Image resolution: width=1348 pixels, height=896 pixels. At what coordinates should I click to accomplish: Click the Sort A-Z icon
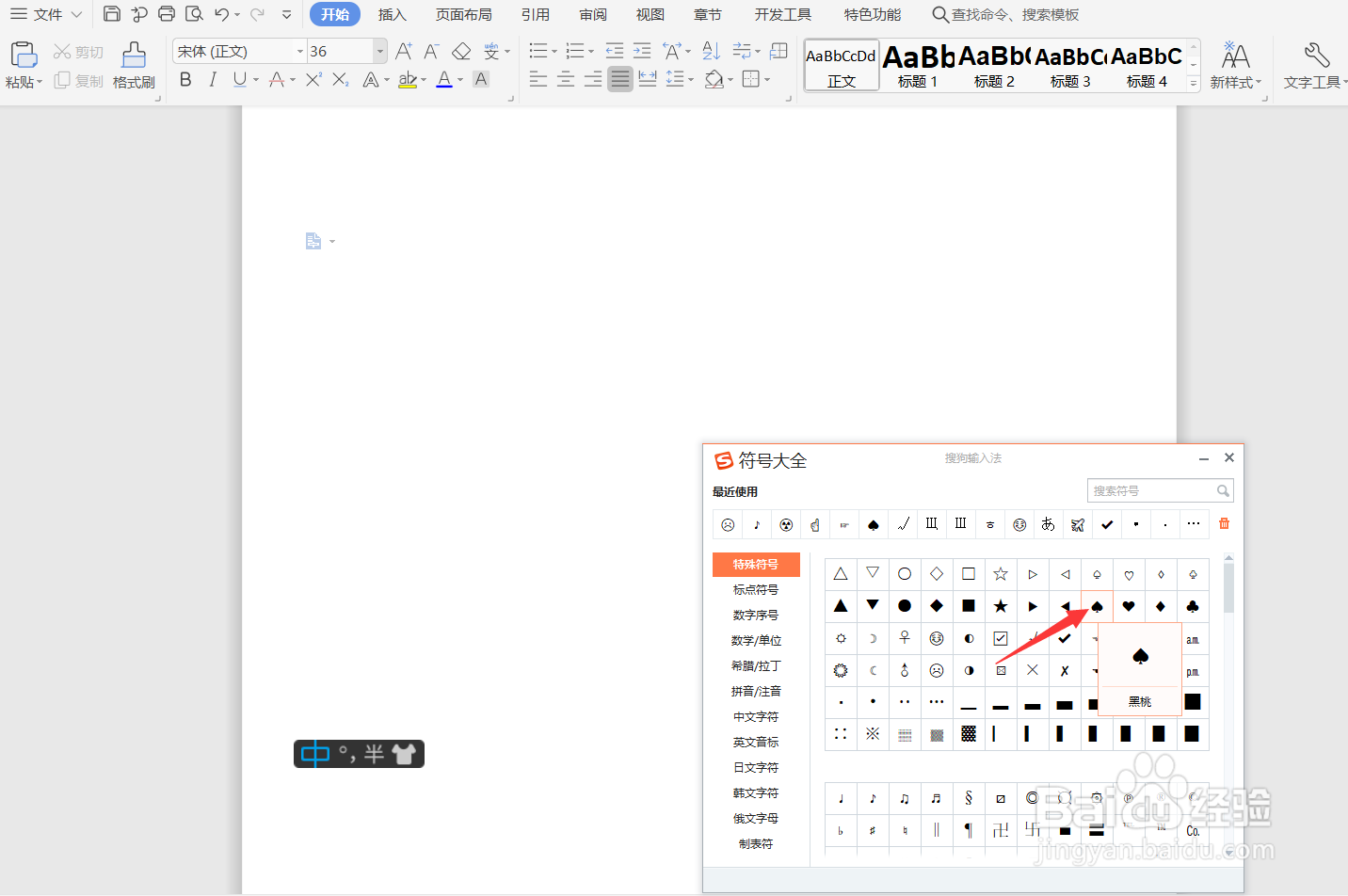tap(712, 51)
